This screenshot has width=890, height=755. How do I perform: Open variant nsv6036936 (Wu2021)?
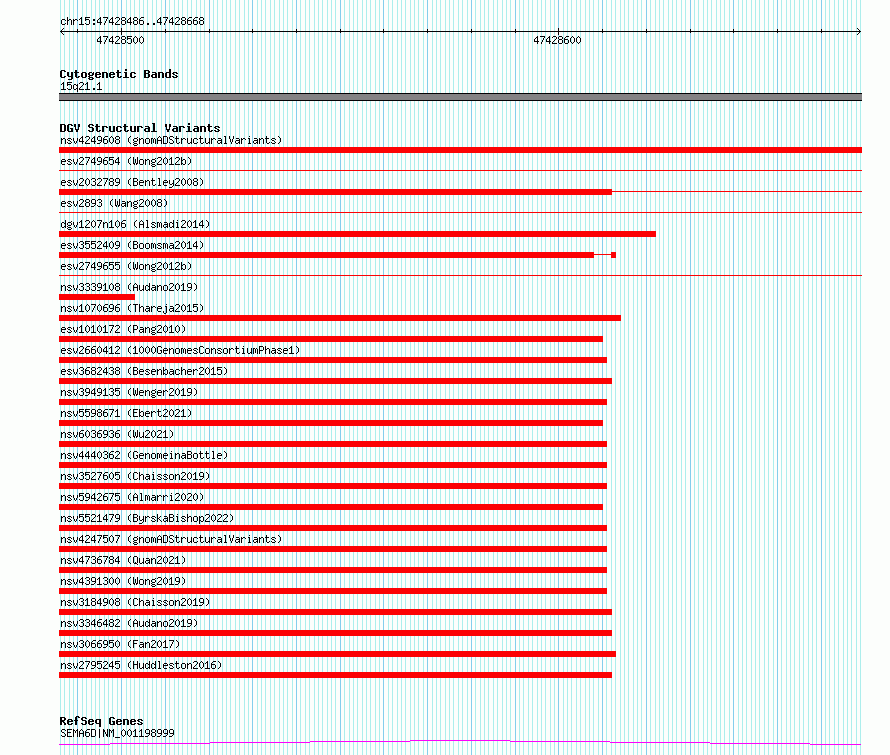[117, 434]
